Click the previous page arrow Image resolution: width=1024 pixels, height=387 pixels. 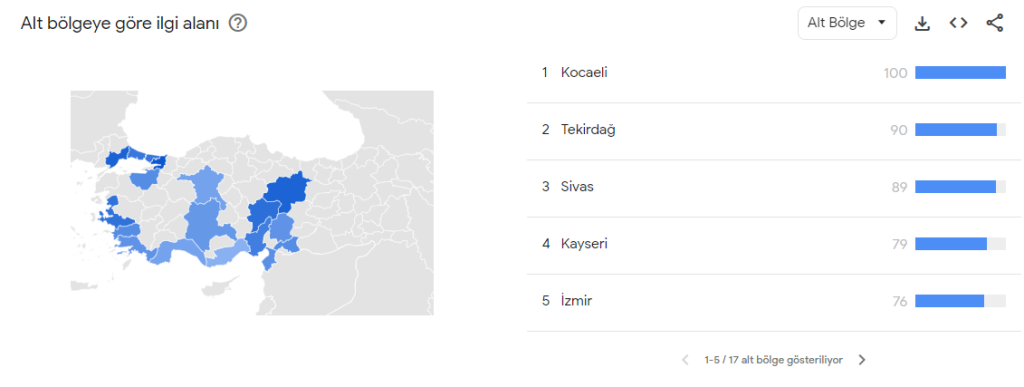click(x=685, y=360)
